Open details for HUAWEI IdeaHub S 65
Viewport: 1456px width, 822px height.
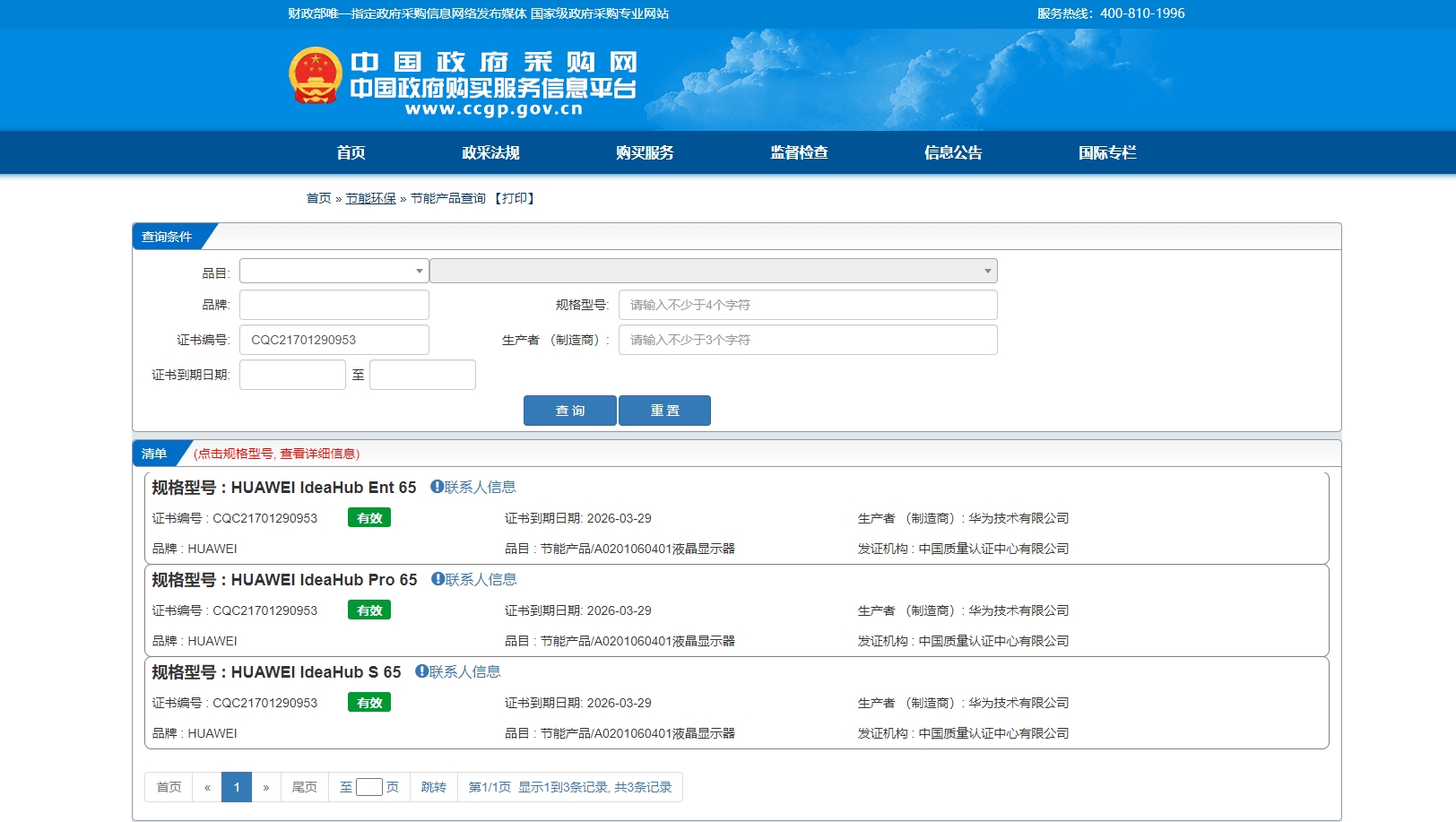coord(316,672)
